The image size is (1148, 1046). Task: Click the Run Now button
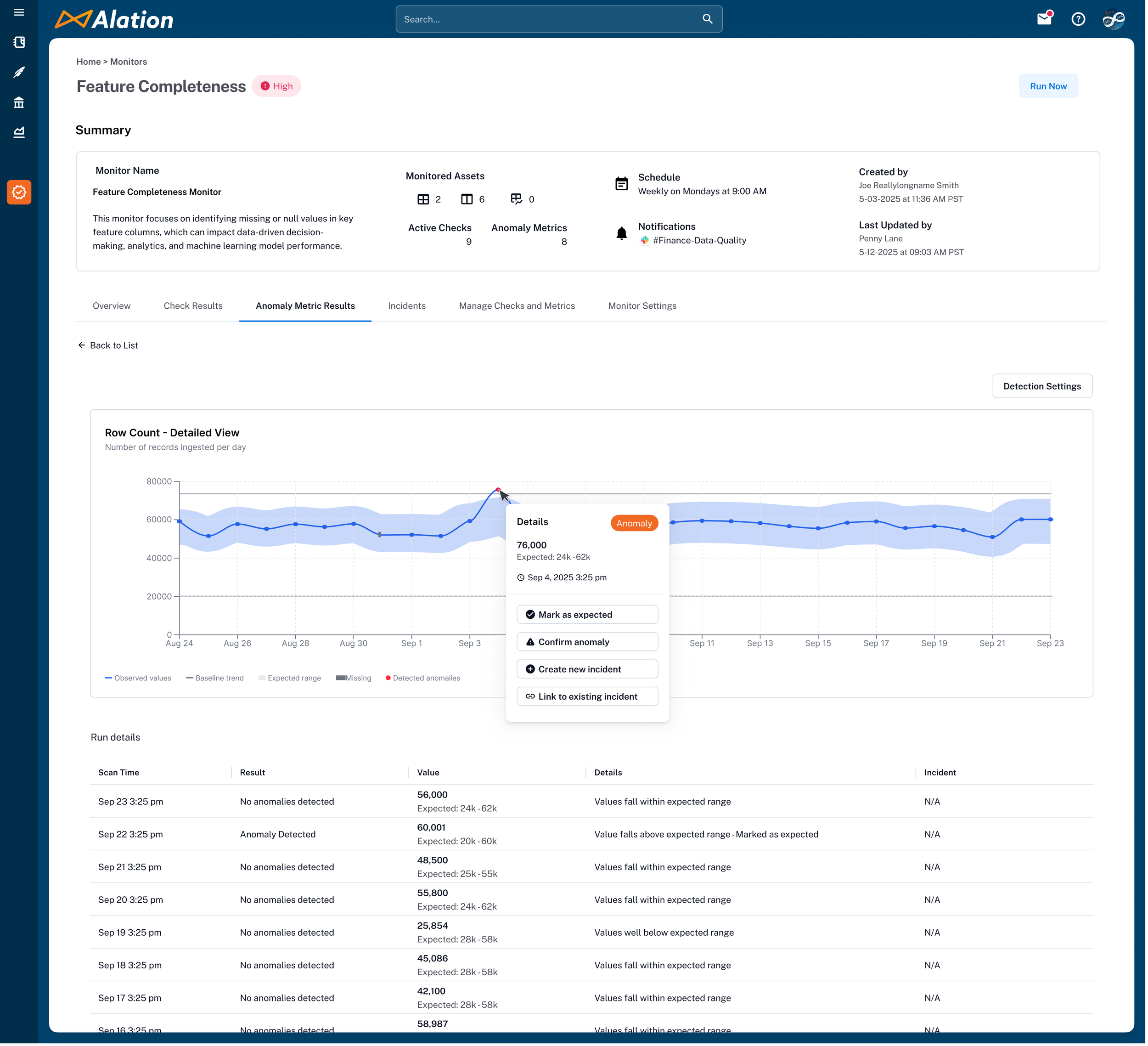pos(1048,86)
